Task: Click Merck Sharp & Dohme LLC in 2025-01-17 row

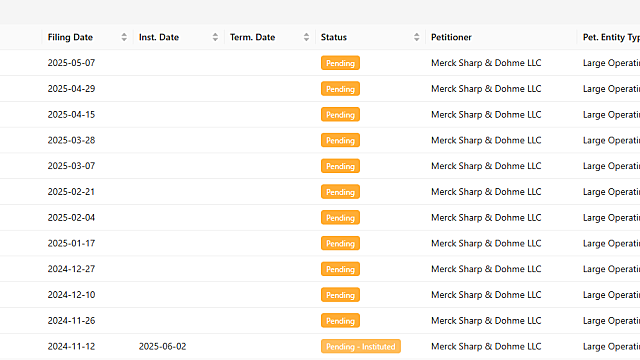Action: pyautogui.click(x=486, y=243)
